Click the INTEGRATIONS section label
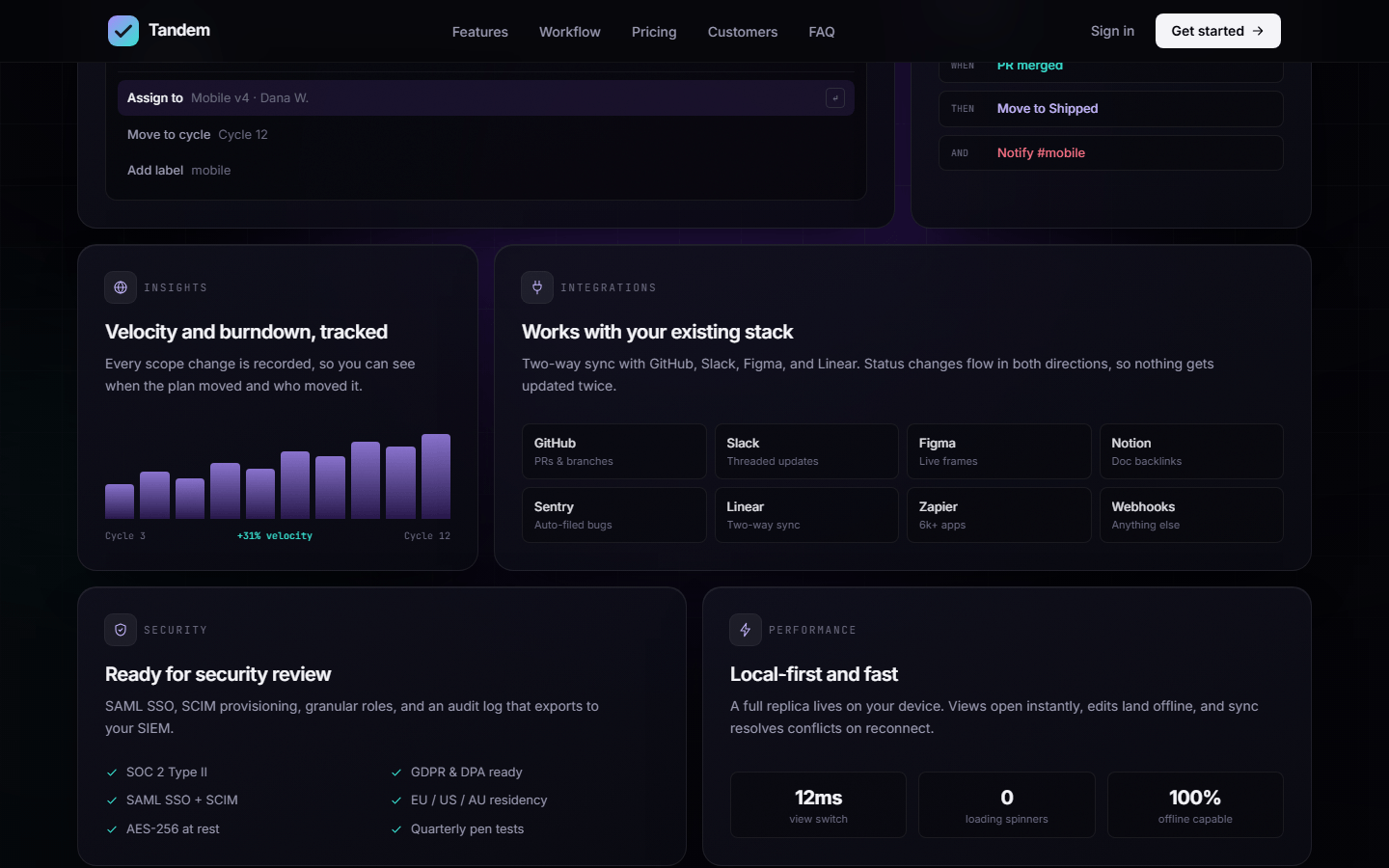Image resolution: width=1389 pixels, height=868 pixels. tap(609, 287)
